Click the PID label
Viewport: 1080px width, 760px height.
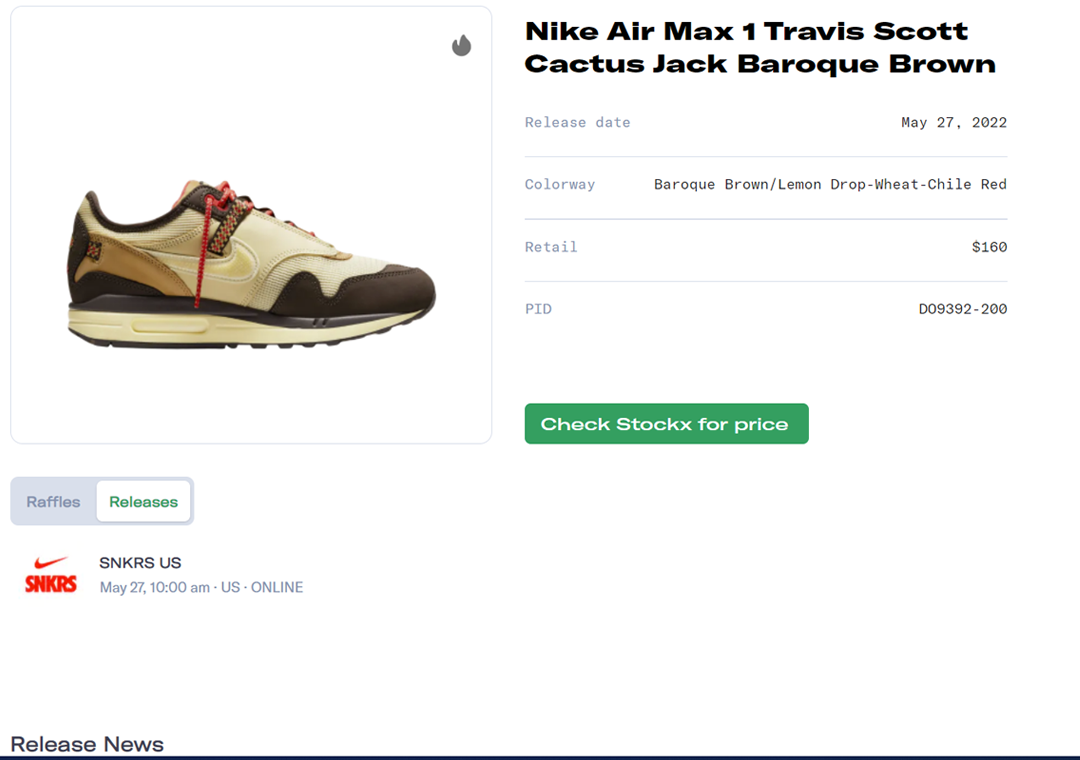click(x=538, y=309)
